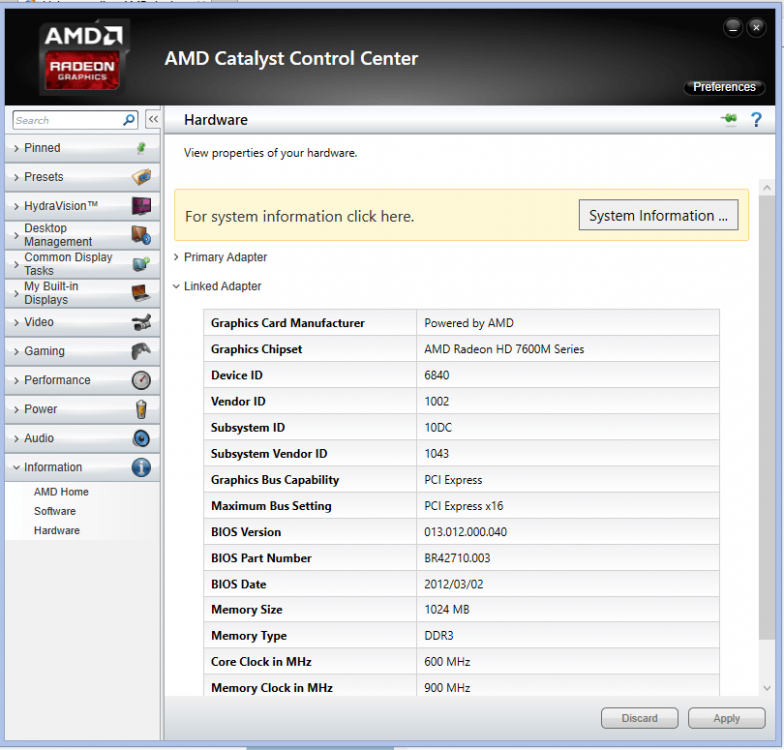Expand the Pinned section
Screen dimensions: 784x750
point(82,148)
